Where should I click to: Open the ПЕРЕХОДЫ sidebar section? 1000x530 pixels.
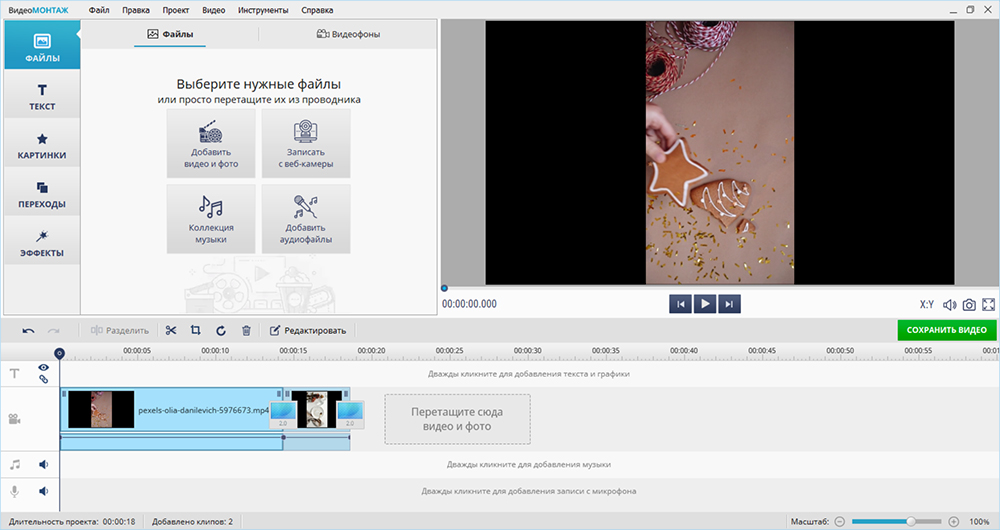(x=42, y=192)
